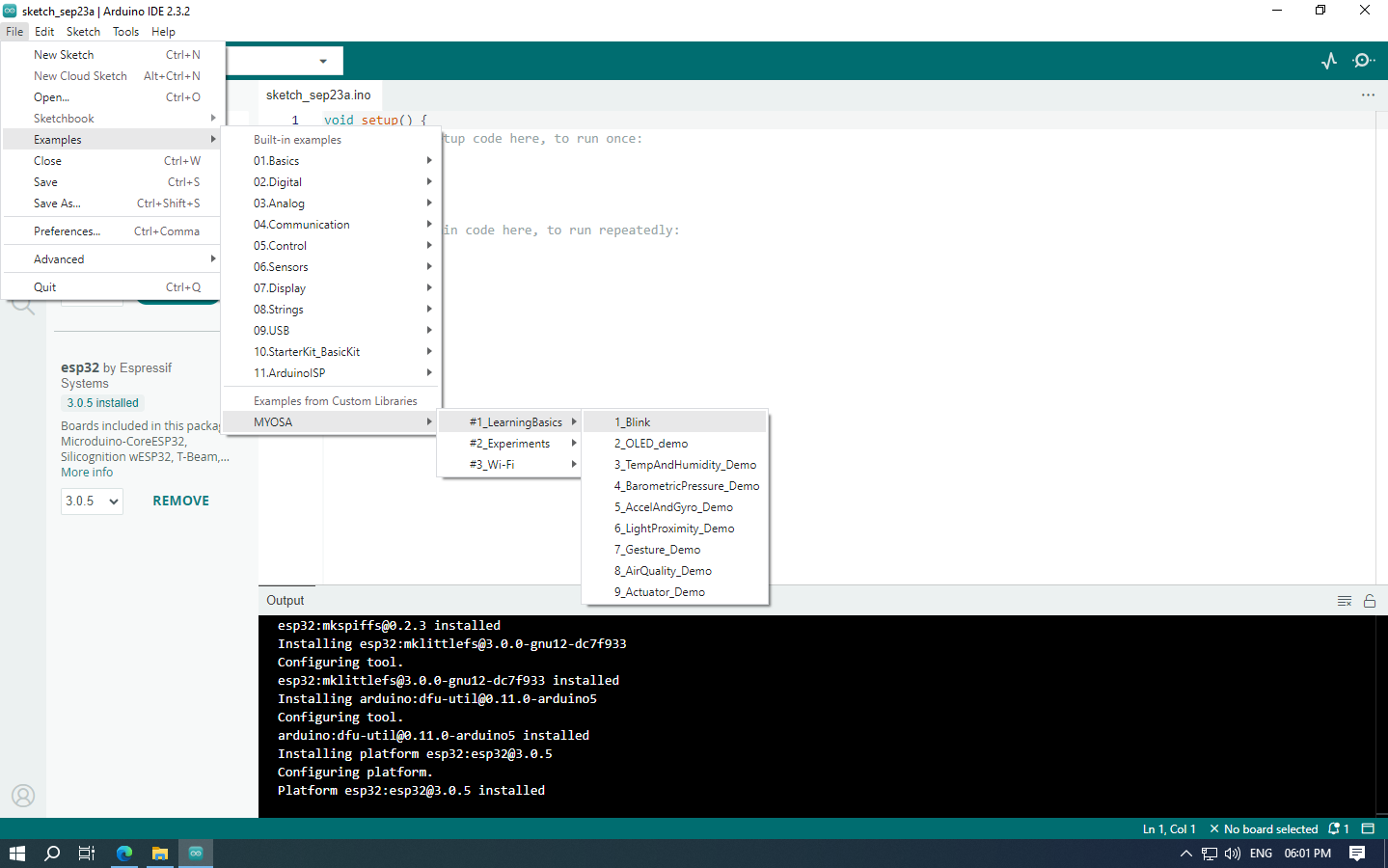Open 6_LightProximity_Demo example
Viewport: 1388px width, 868px height.
(x=675, y=529)
